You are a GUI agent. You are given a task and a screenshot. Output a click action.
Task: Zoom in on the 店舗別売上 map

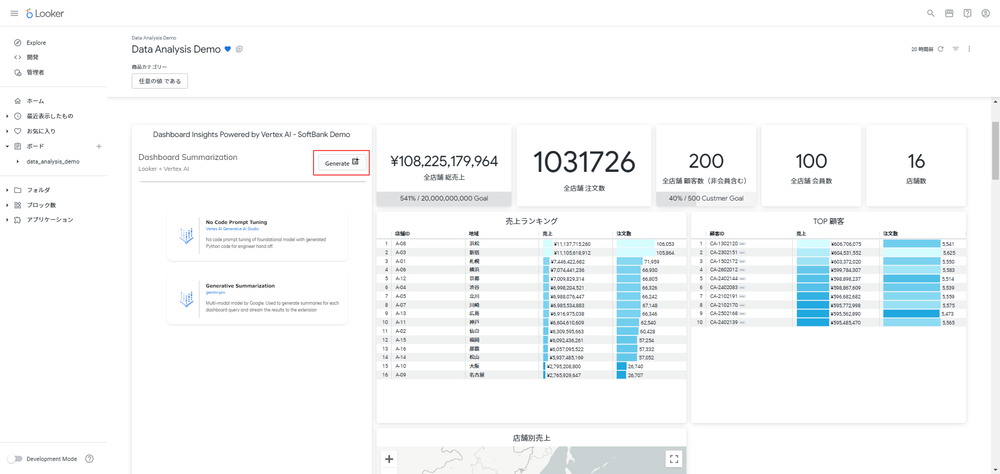coord(390,459)
